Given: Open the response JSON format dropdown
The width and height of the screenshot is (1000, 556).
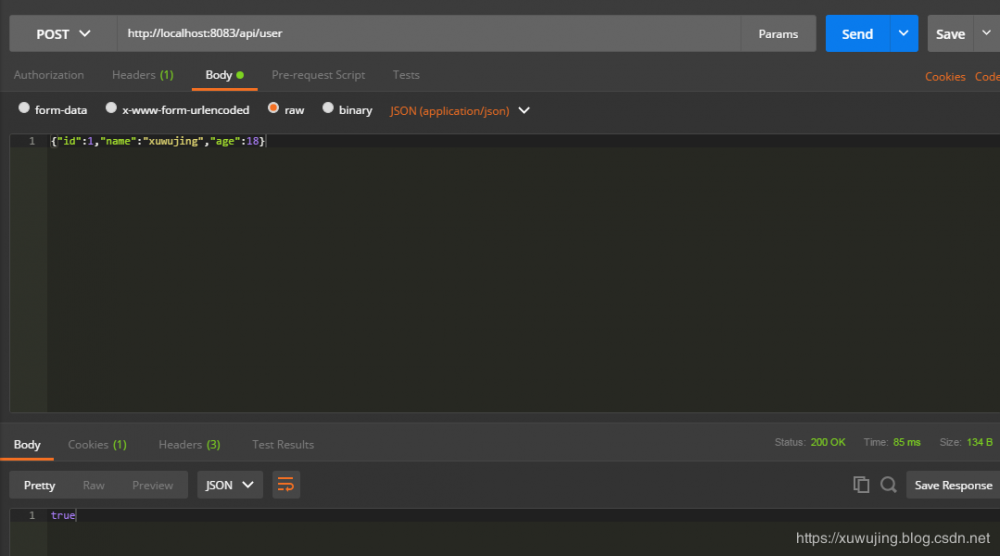Looking at the screenshot, I should (230, 485).
